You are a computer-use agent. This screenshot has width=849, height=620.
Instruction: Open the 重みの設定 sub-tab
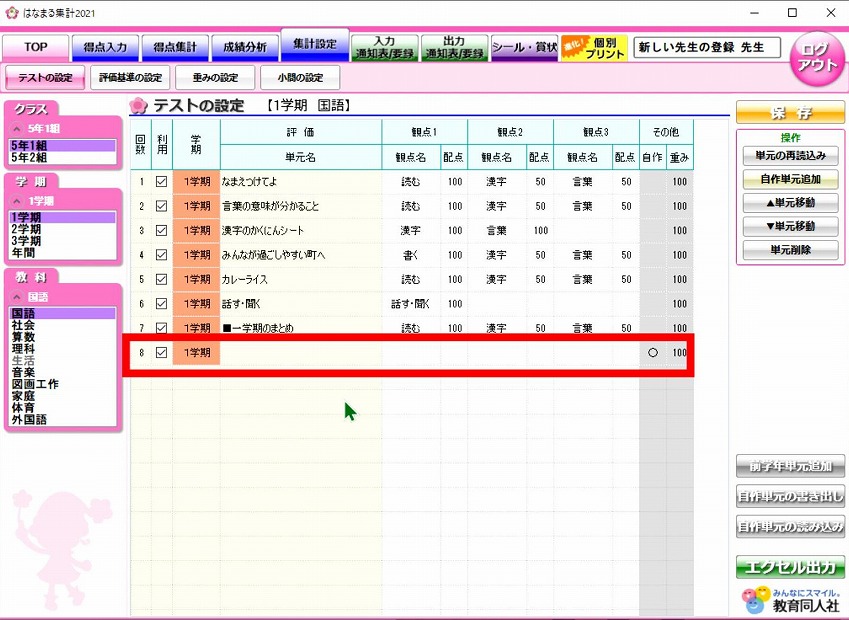pyautogui.click(x=215, y=78)
